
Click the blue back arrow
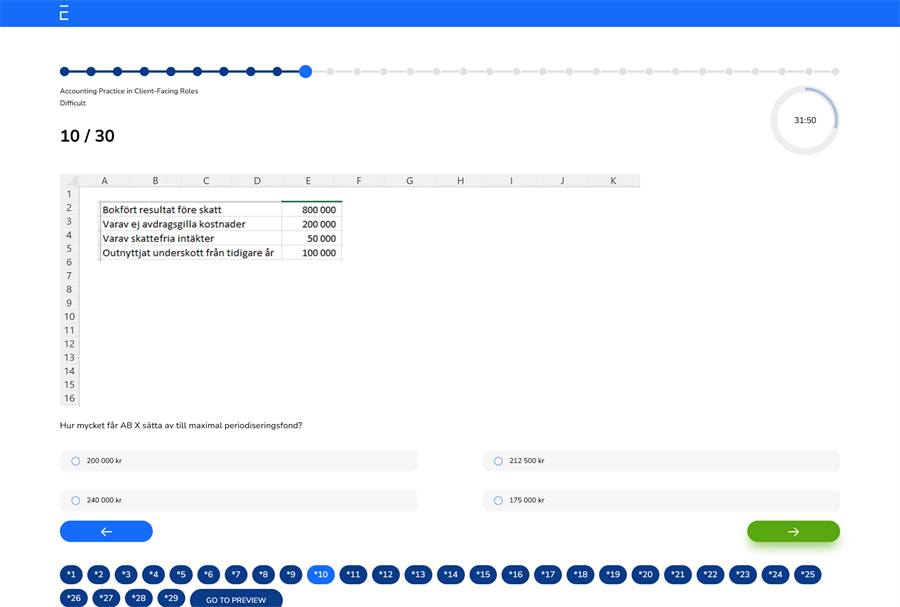(106, 531)
